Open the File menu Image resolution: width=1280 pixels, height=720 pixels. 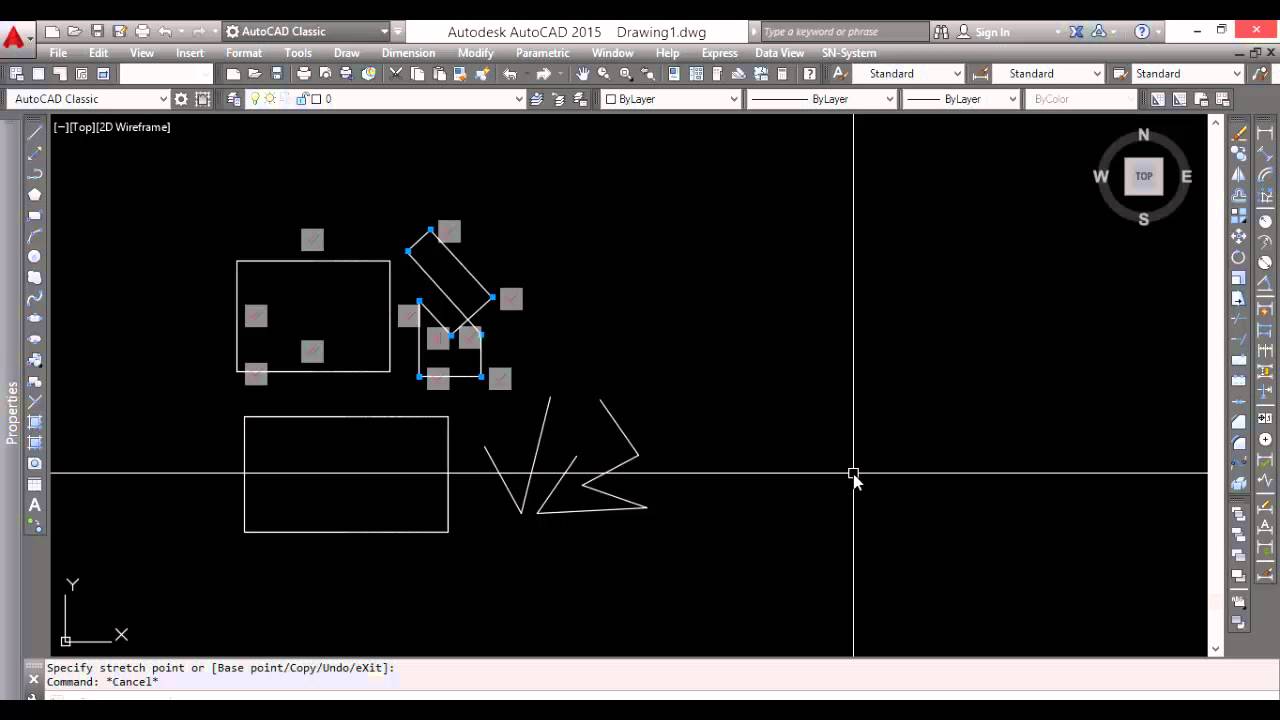pyautogui.click(x=58, y=53)
